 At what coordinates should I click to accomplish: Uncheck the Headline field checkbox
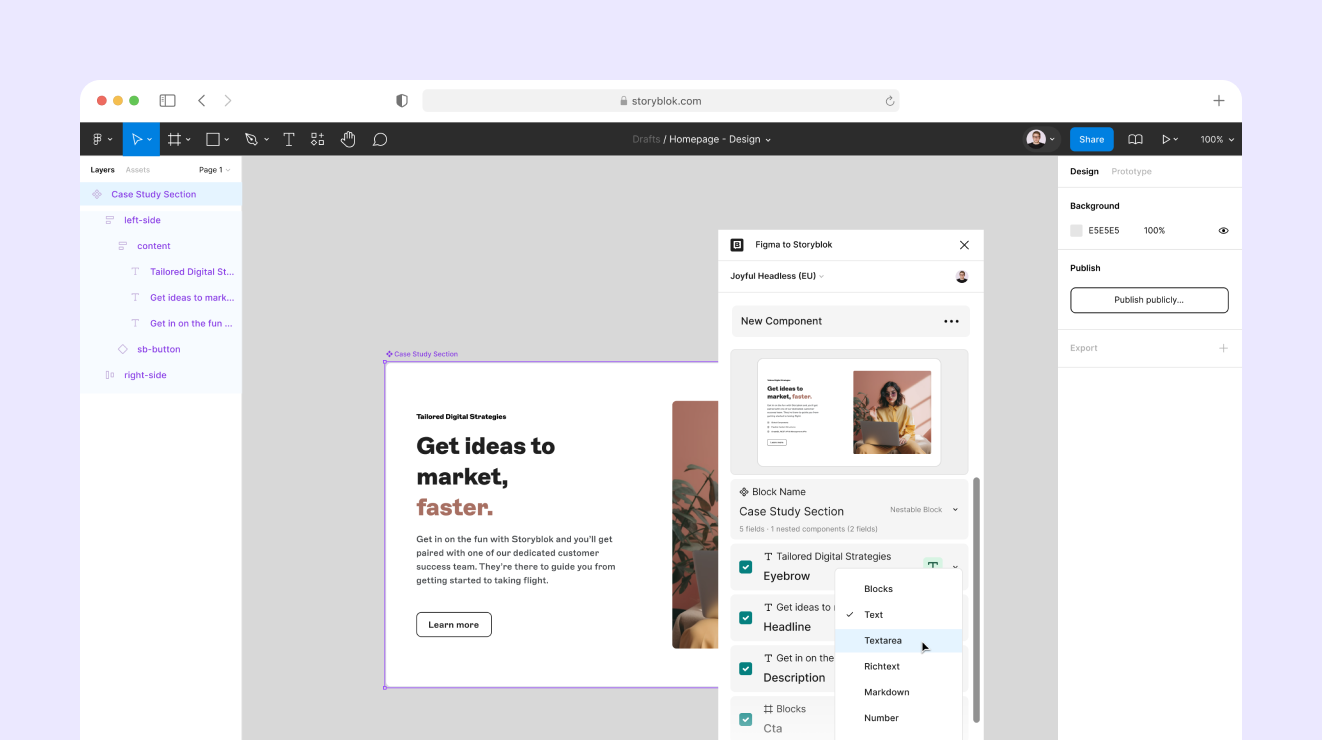745,618
